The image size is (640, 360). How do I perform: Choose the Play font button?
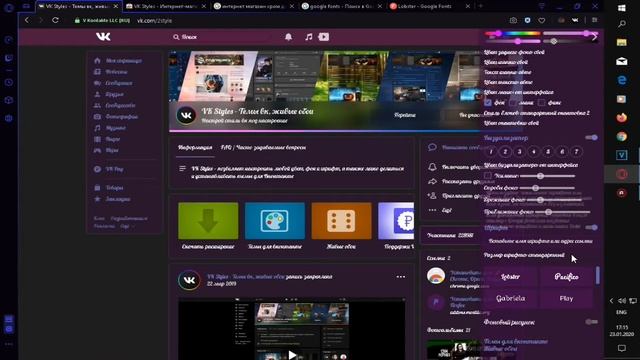566,298
